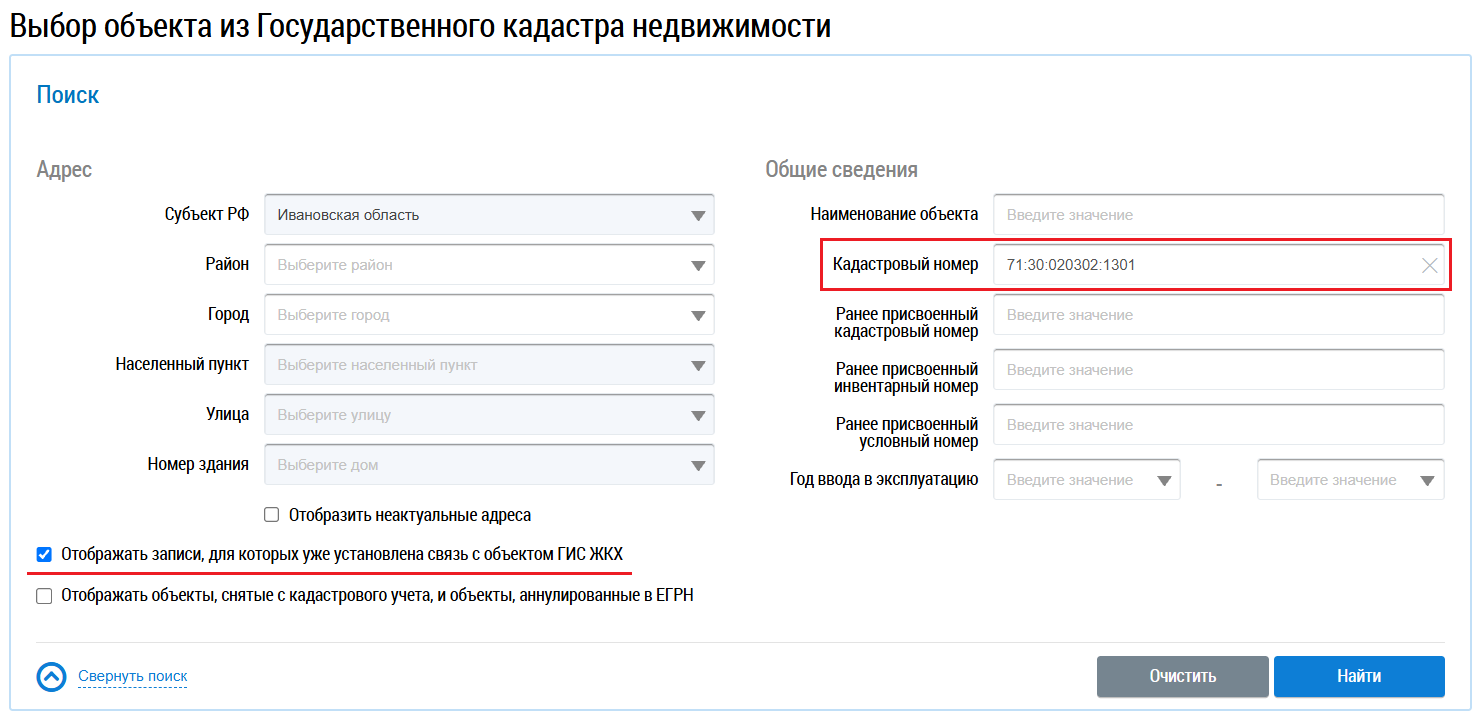Open the Улица dropdown

[x=489, y=415]
